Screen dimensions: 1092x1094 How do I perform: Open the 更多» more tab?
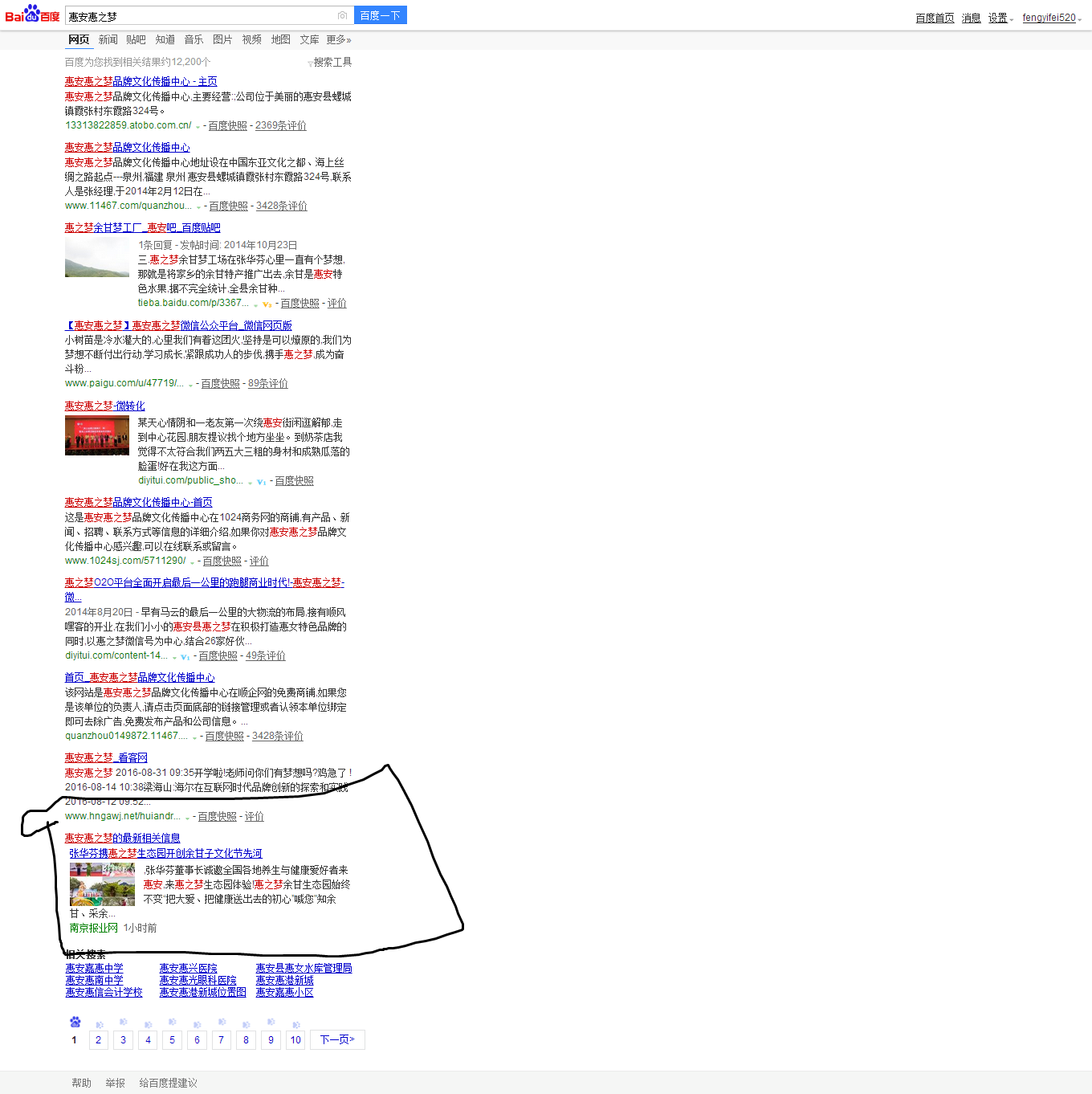tap(339, 39)
